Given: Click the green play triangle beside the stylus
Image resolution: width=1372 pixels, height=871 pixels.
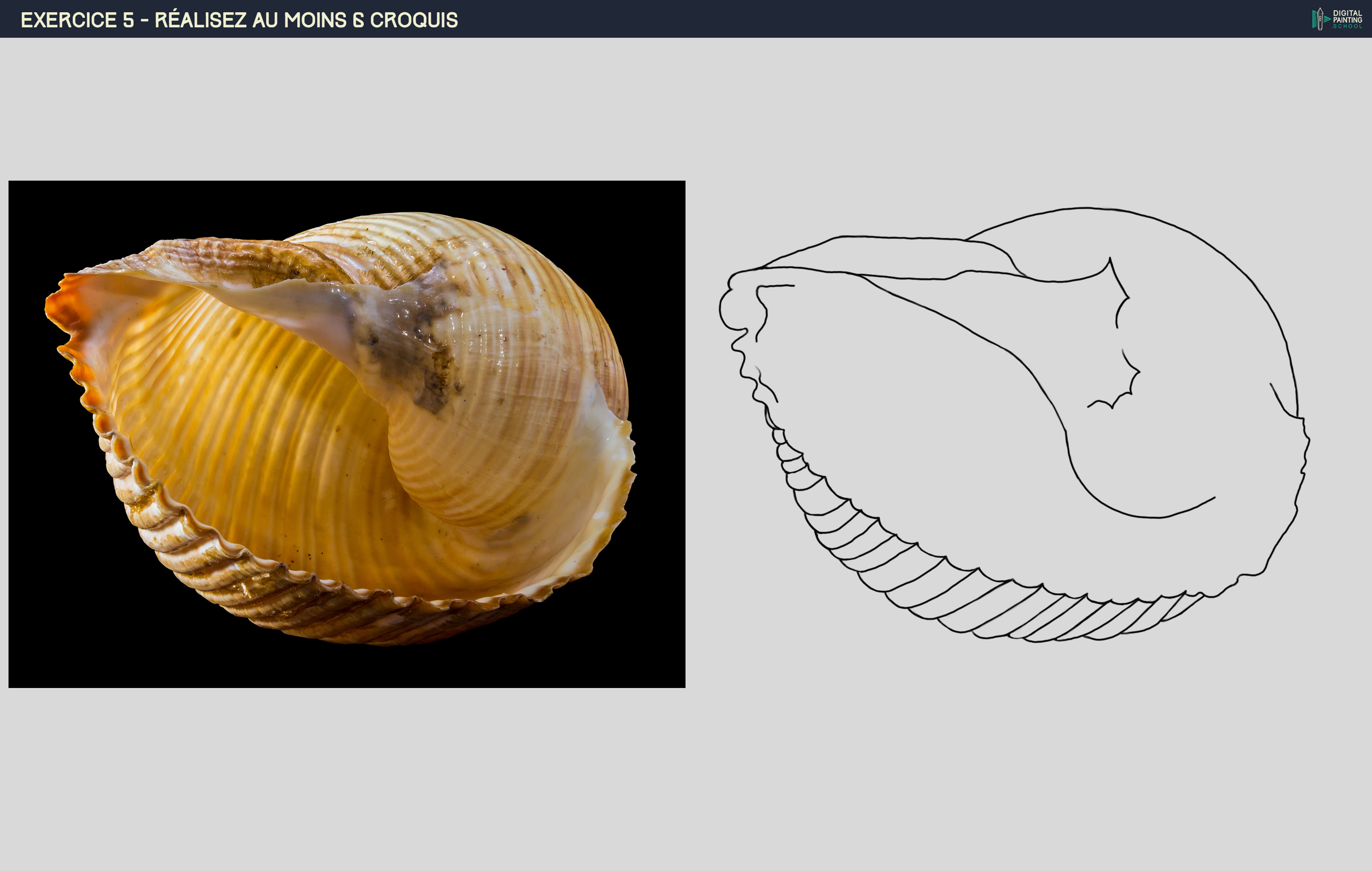Looking at the screenshot, I should (x=1328, y=19).
